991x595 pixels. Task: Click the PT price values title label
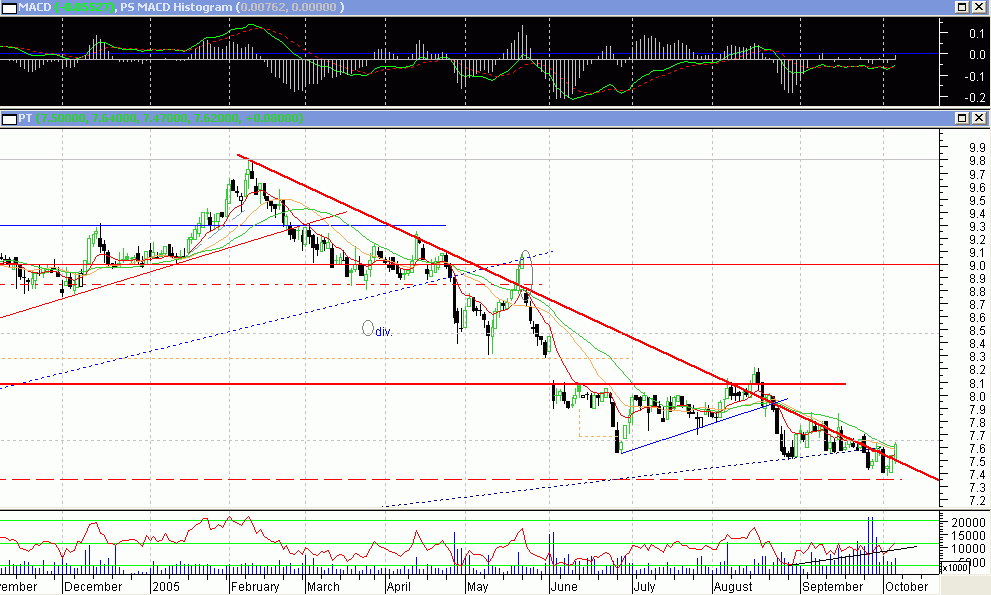click(169, 118)
